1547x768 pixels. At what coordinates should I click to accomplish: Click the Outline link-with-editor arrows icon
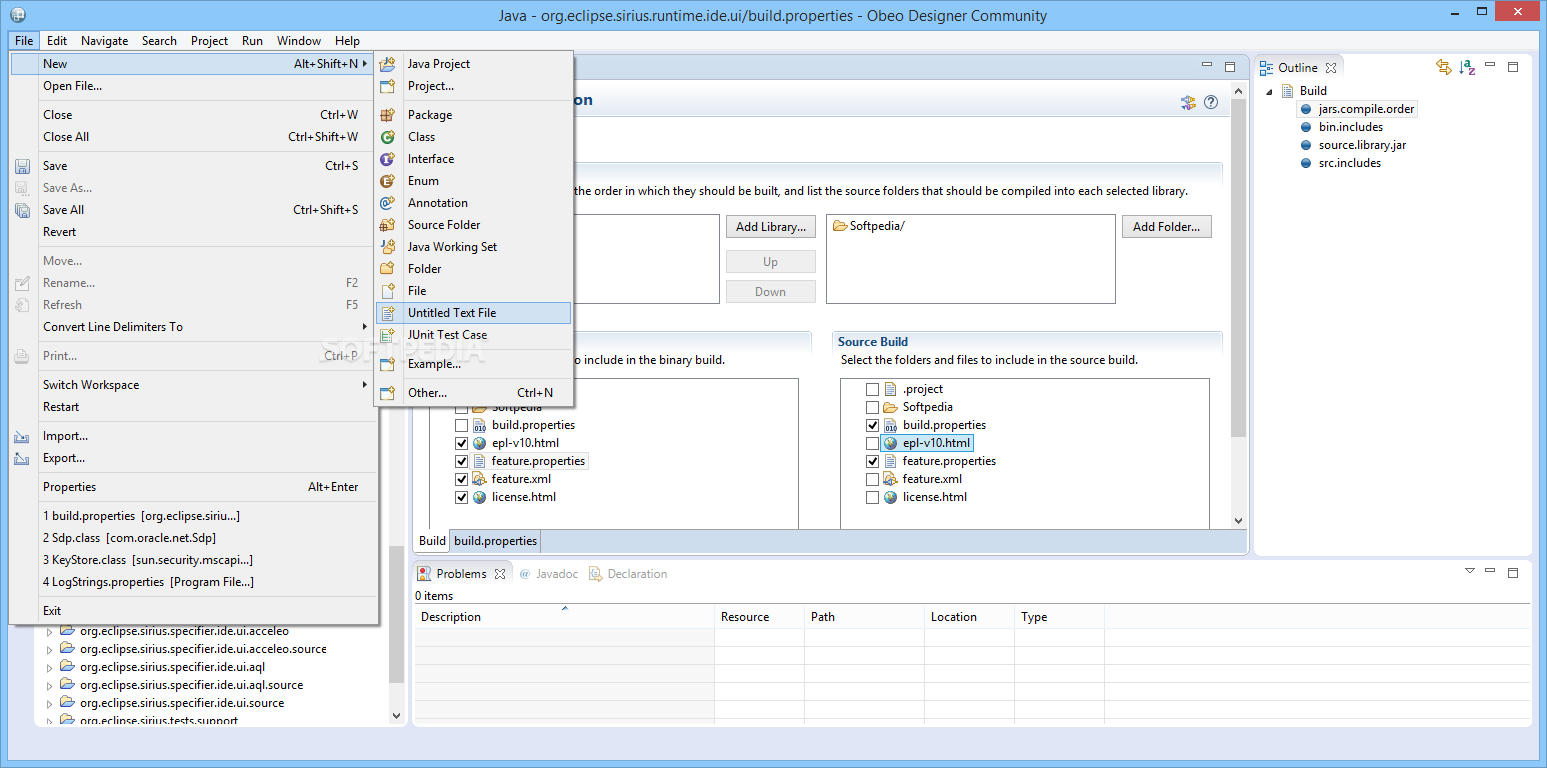click(x=1443, y=67)
